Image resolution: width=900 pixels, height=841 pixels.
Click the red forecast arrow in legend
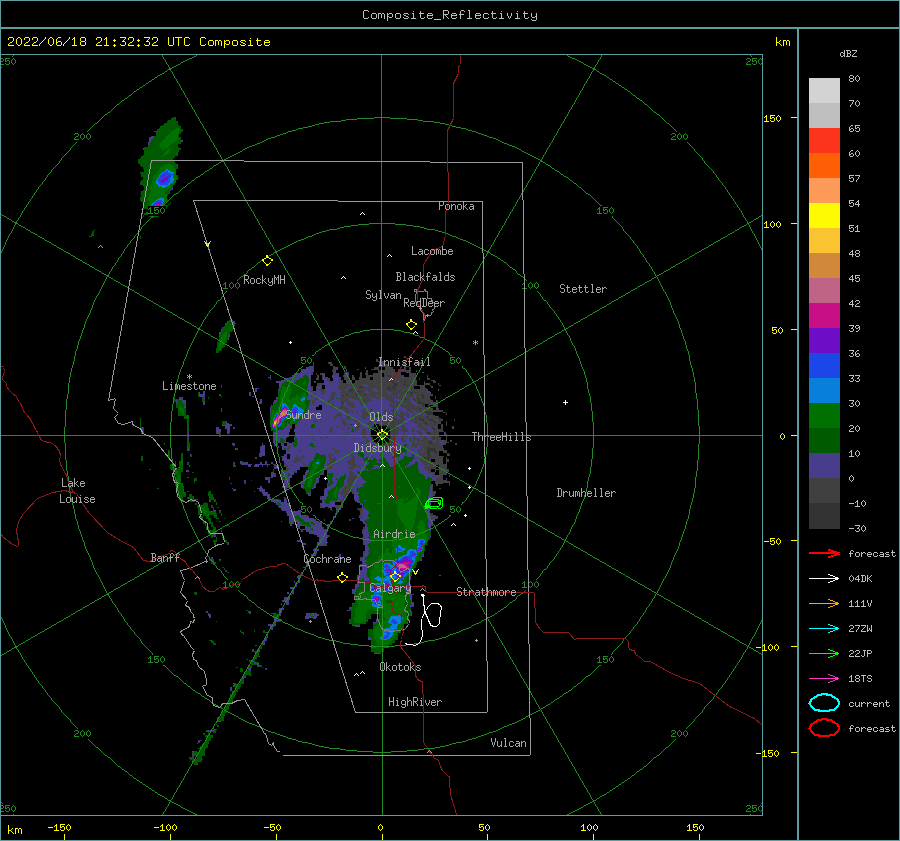tap(824, 553)
